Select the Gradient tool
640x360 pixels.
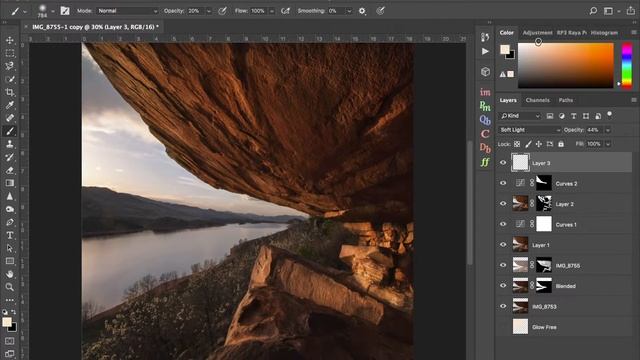tap(9, 183)
